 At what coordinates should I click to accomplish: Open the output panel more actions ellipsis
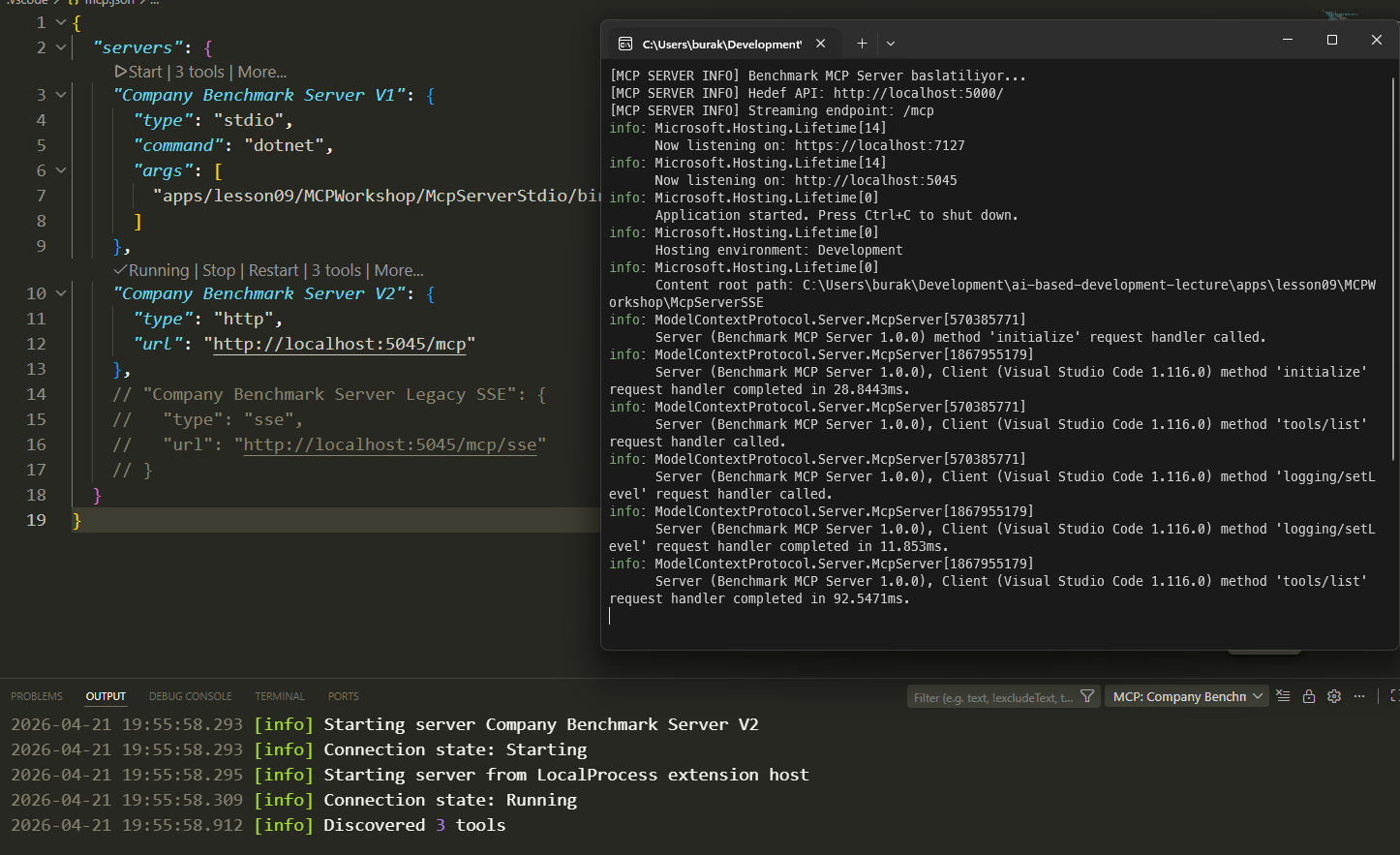click(x=1359, y=696)
